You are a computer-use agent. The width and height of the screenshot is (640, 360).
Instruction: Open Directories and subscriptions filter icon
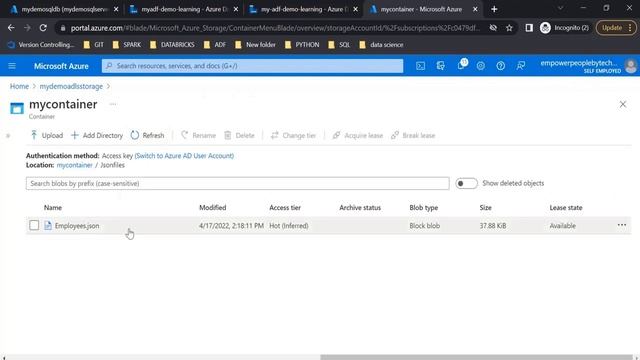[440, 66]
